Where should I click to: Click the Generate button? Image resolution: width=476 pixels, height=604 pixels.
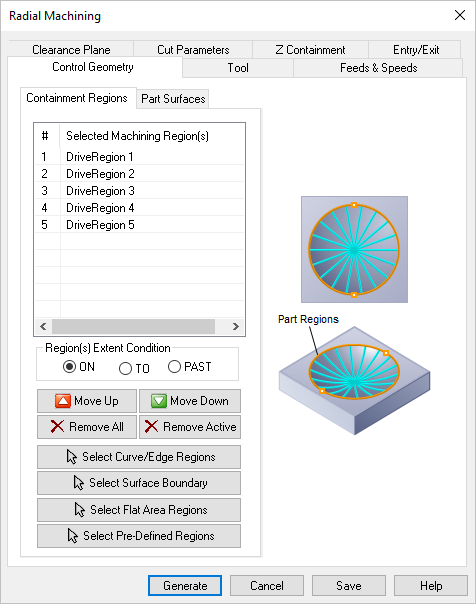click(185, 586)
